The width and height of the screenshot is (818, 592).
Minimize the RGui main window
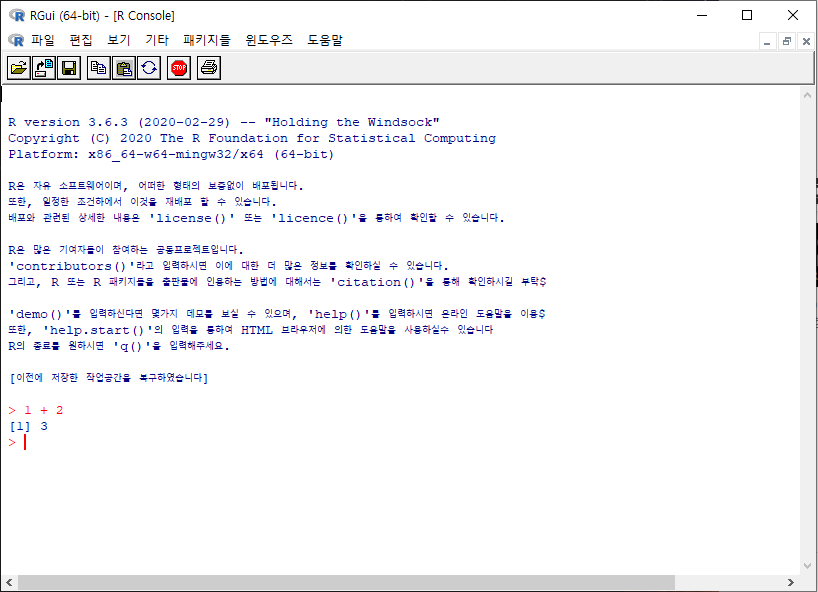coord(702,15)
